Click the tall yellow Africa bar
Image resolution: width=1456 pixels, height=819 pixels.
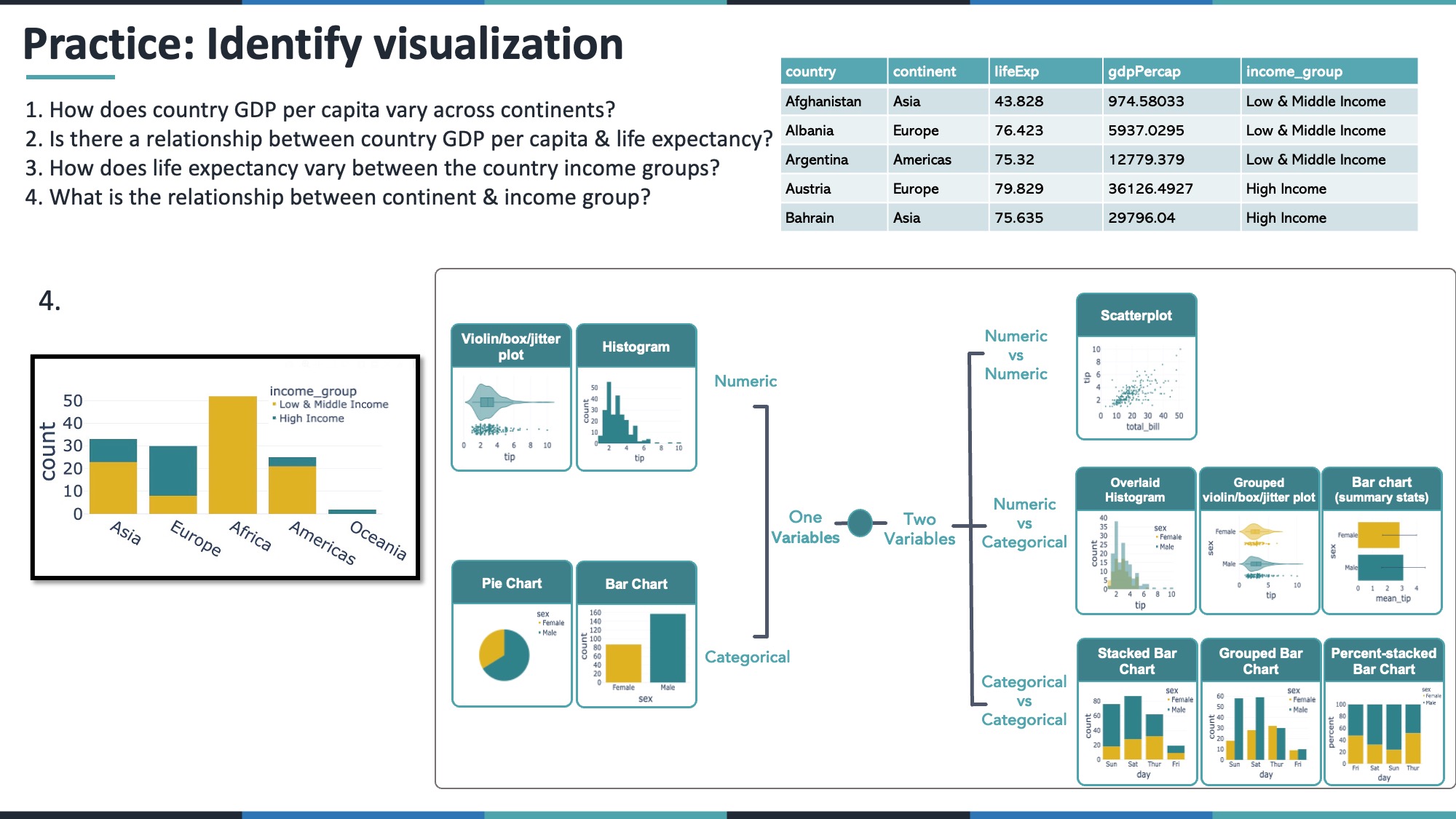pyautogui.click(x=233, y=455)
